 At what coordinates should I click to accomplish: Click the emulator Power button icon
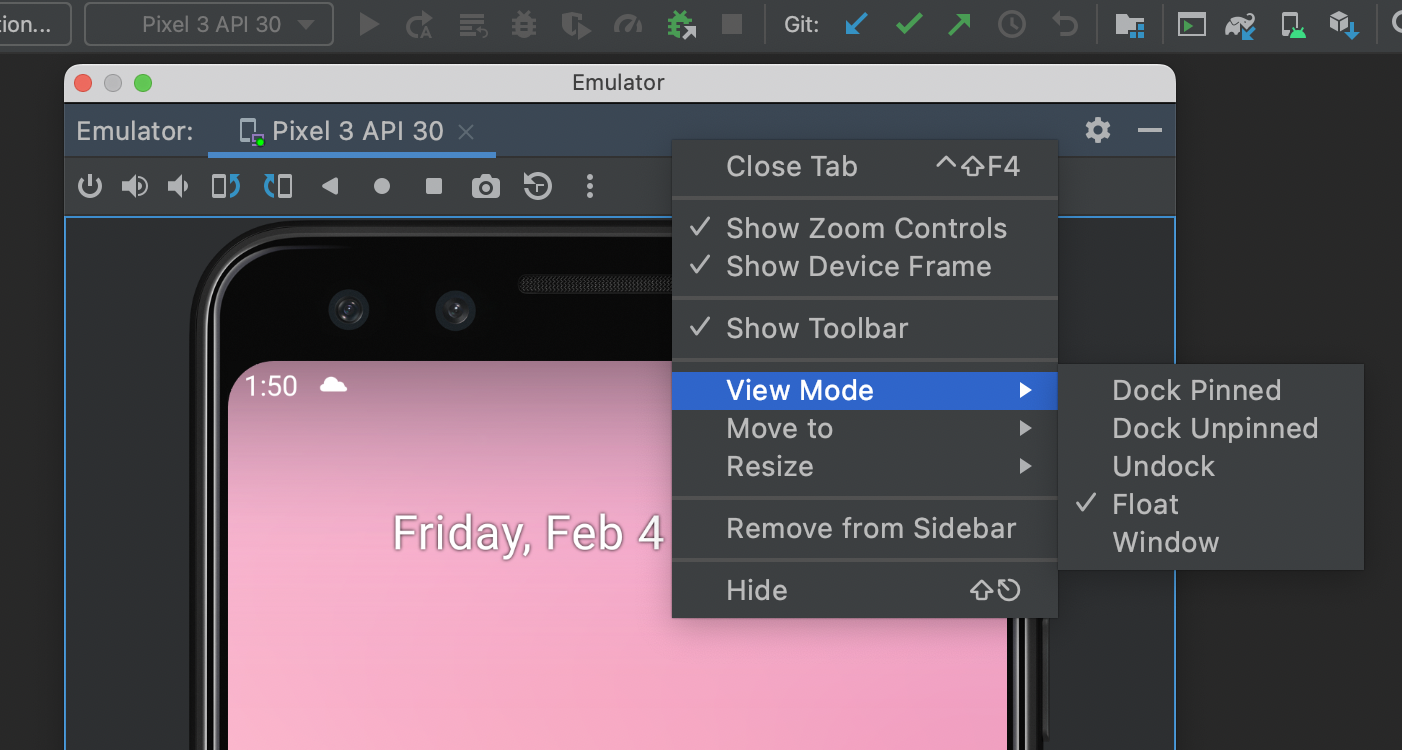90,186
